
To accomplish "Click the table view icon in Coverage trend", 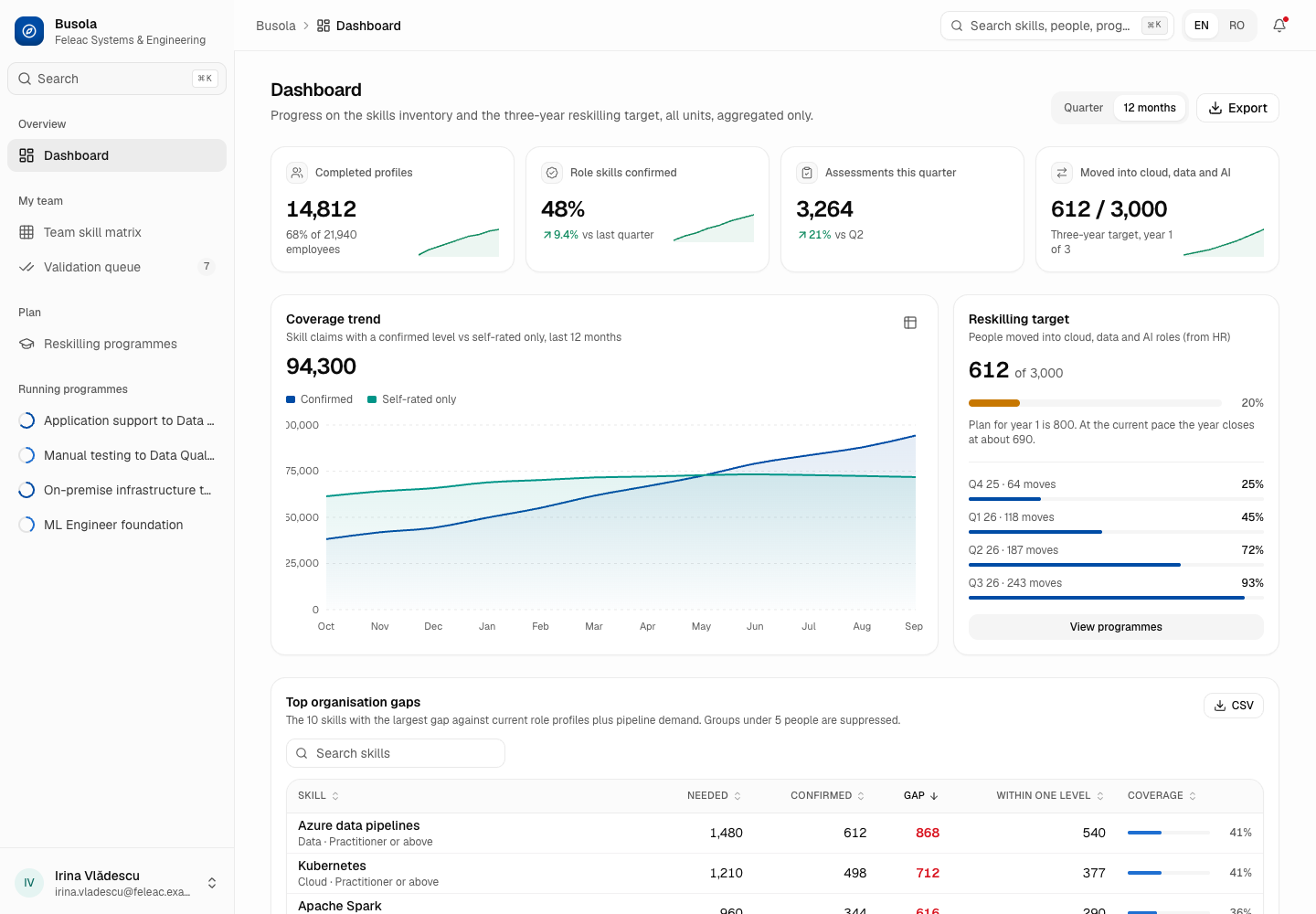I will [910, 323].
